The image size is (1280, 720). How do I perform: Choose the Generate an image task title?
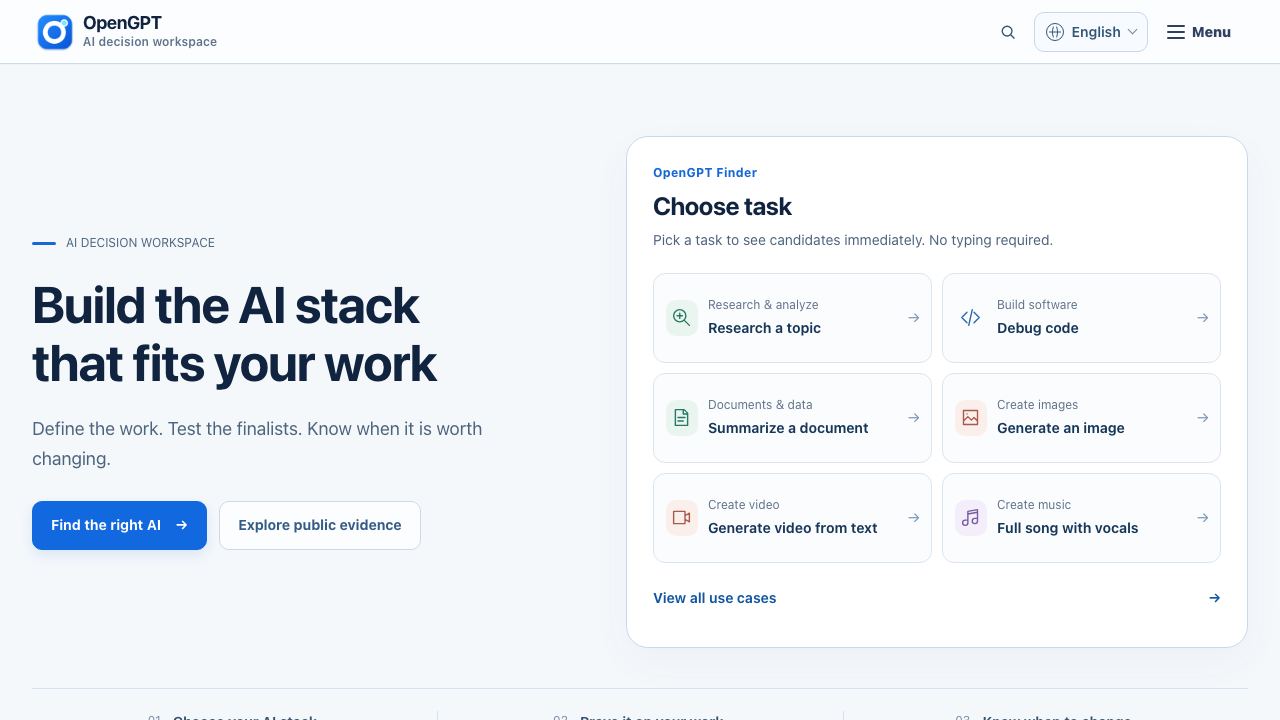[1060, 428]
